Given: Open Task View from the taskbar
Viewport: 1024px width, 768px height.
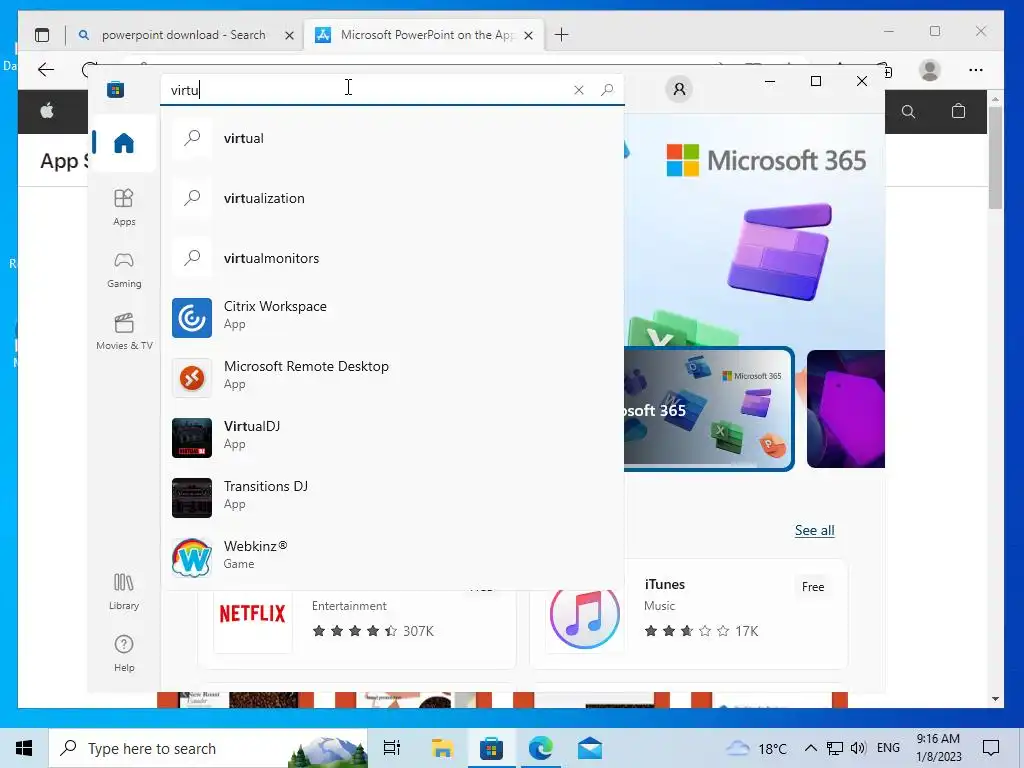Looking at the screenshot, I should pos(392,748).
